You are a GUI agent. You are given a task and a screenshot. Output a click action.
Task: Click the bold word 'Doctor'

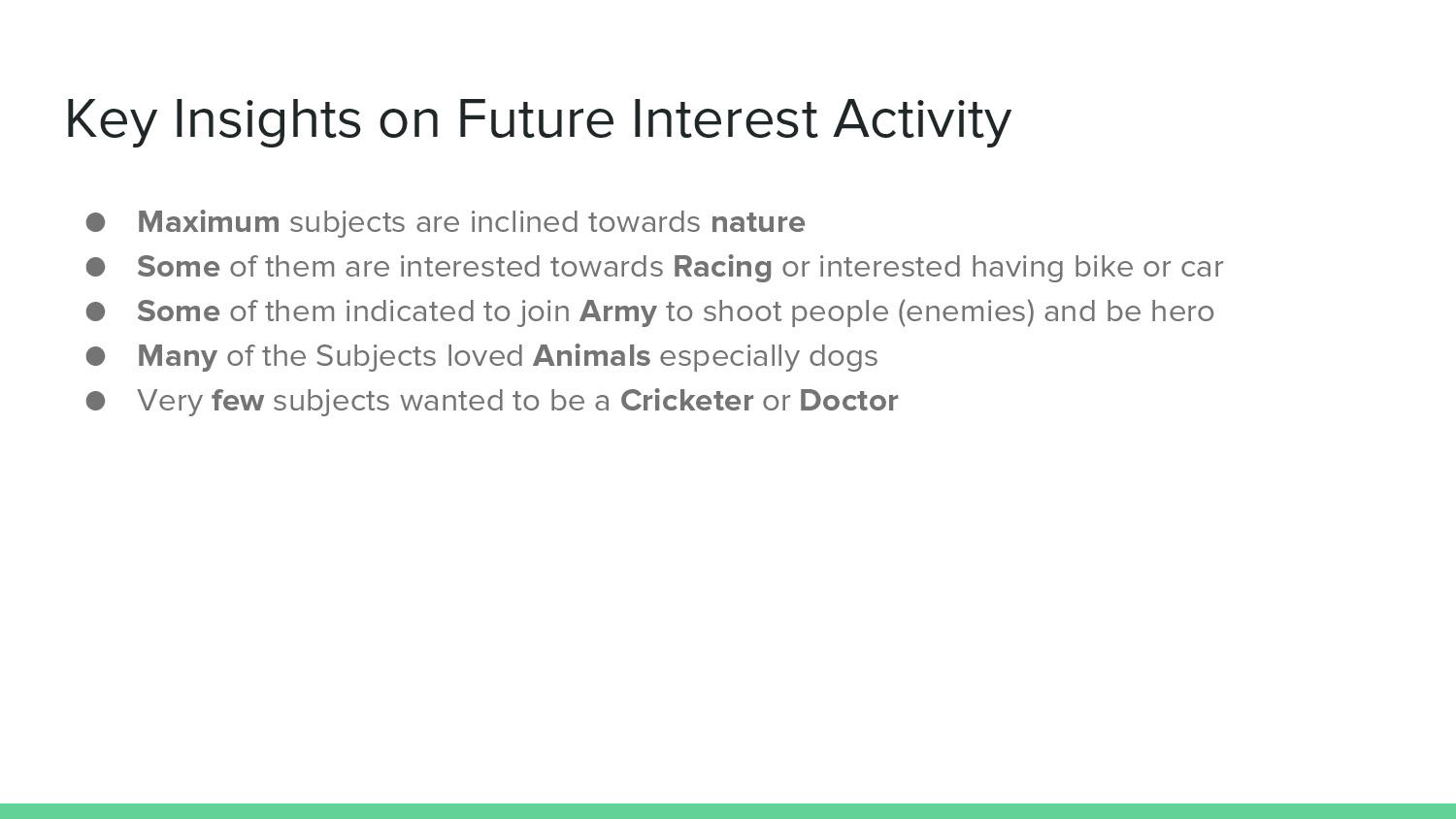click(849, 401)
